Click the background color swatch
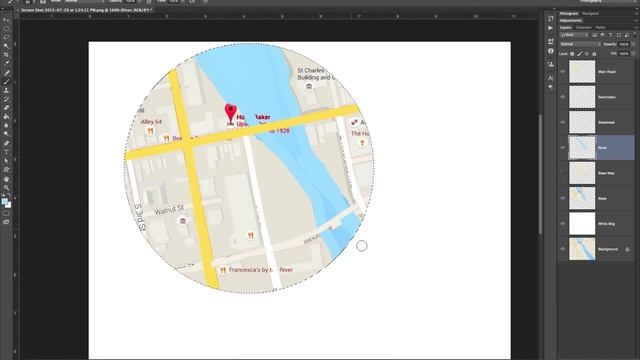 coord(9,205)
